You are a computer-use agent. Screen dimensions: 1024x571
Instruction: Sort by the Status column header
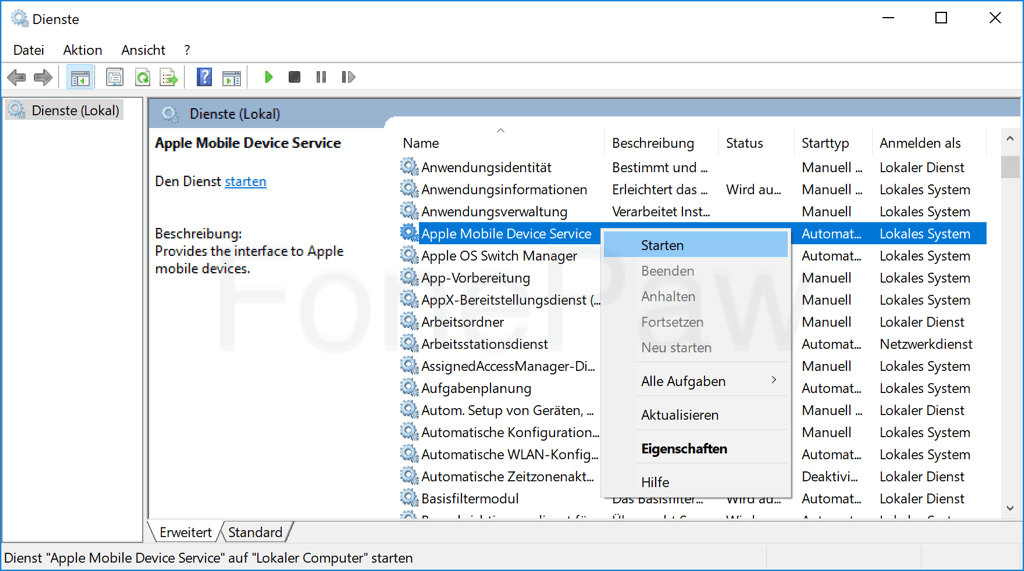point(756,143)
